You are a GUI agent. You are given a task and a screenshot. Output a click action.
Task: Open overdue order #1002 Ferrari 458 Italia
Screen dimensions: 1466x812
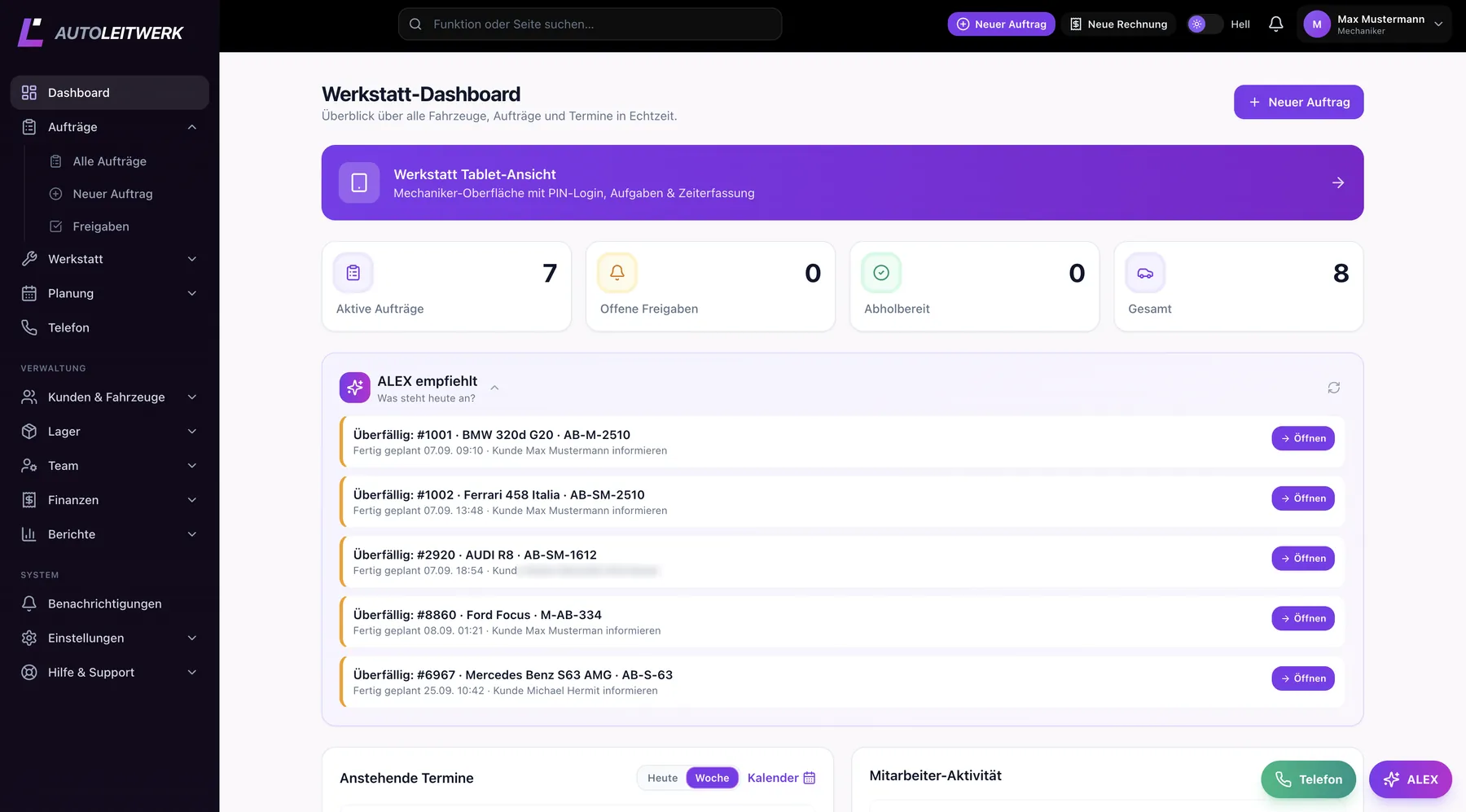1302,498
